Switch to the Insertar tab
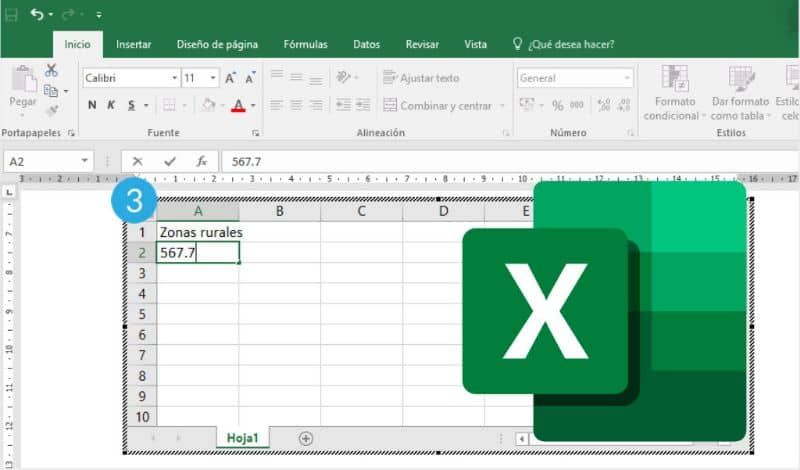This screenshot has width=800, height=470. click(133, 44)
